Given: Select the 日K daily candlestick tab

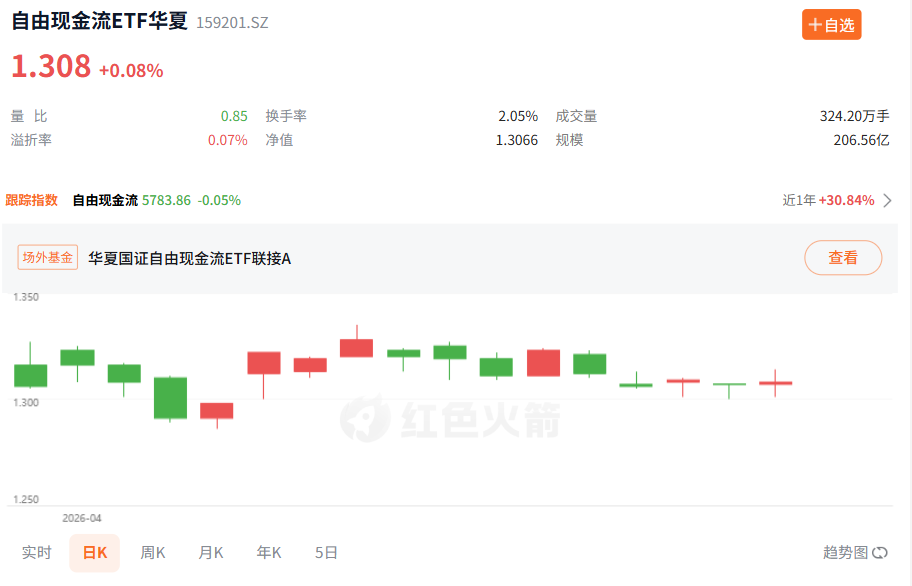Looking at the screenshot, I should 95,553.
